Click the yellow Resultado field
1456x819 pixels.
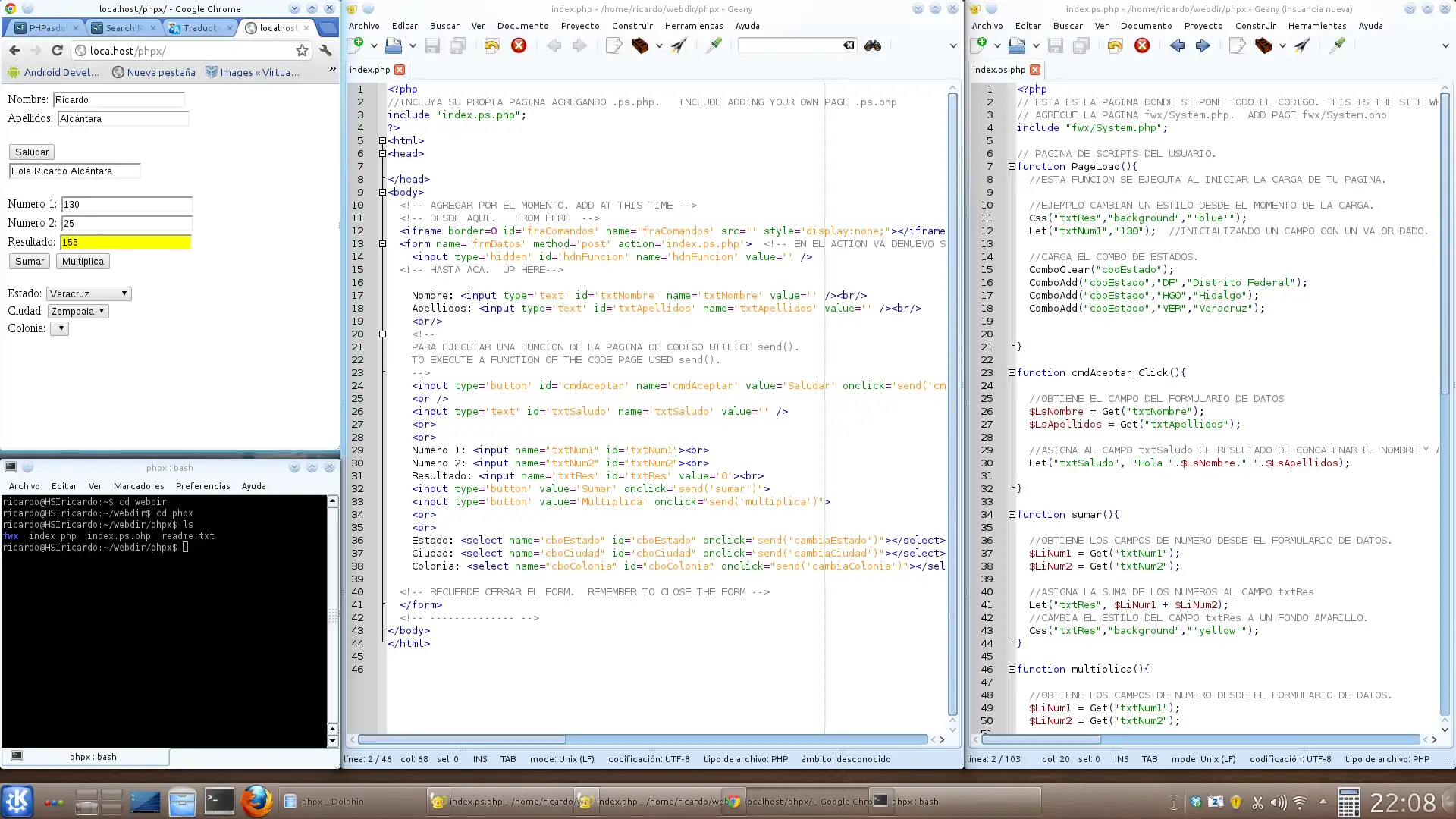click(x=125, y=242)
